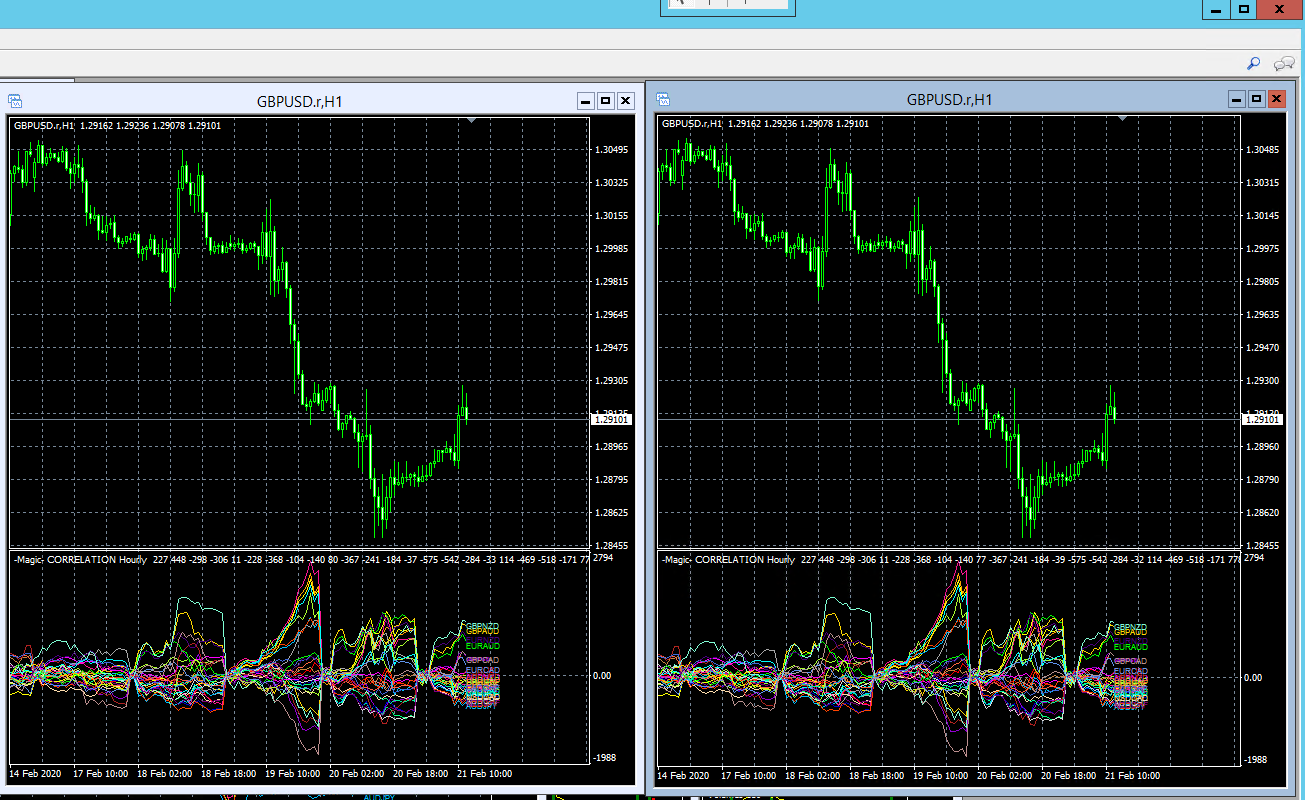Click the chart shift triangle in left chart

click(x=472, y=120)
